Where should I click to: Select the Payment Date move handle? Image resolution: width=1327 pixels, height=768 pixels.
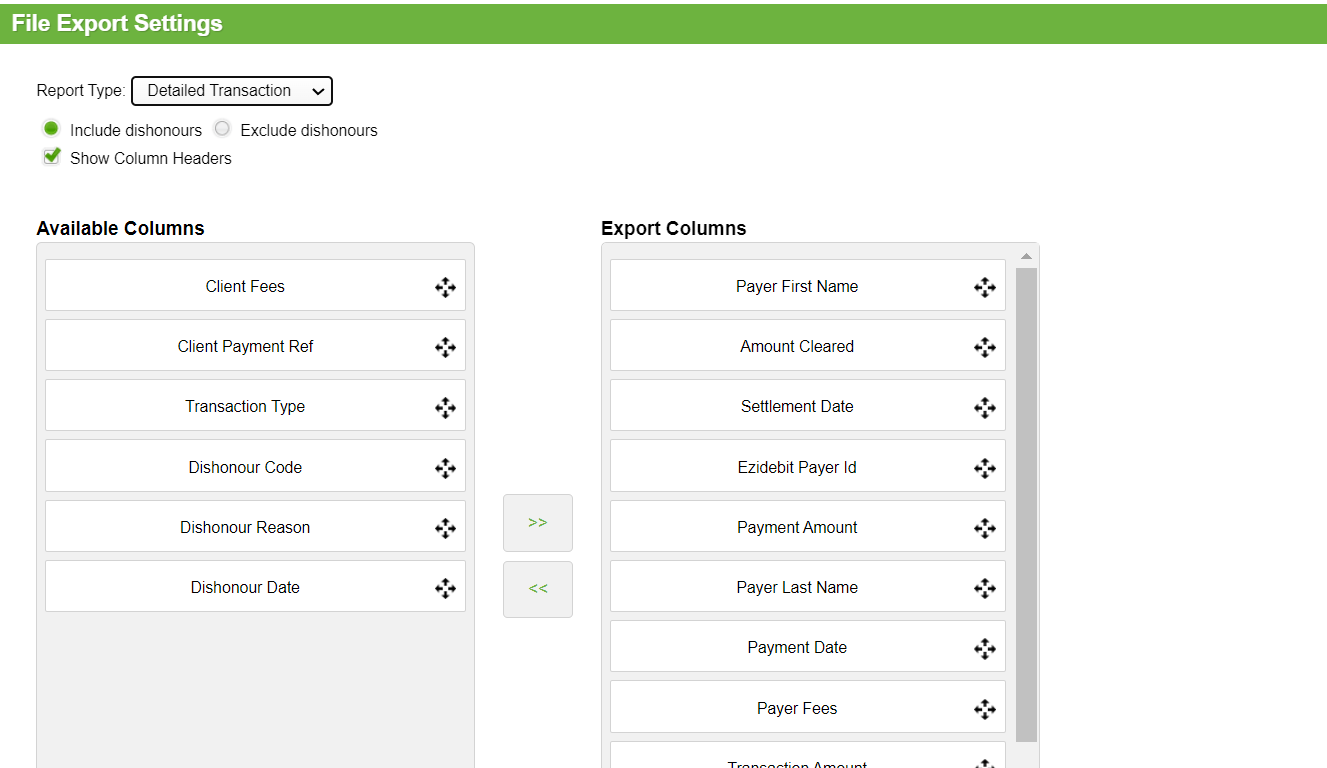[985, 648]
